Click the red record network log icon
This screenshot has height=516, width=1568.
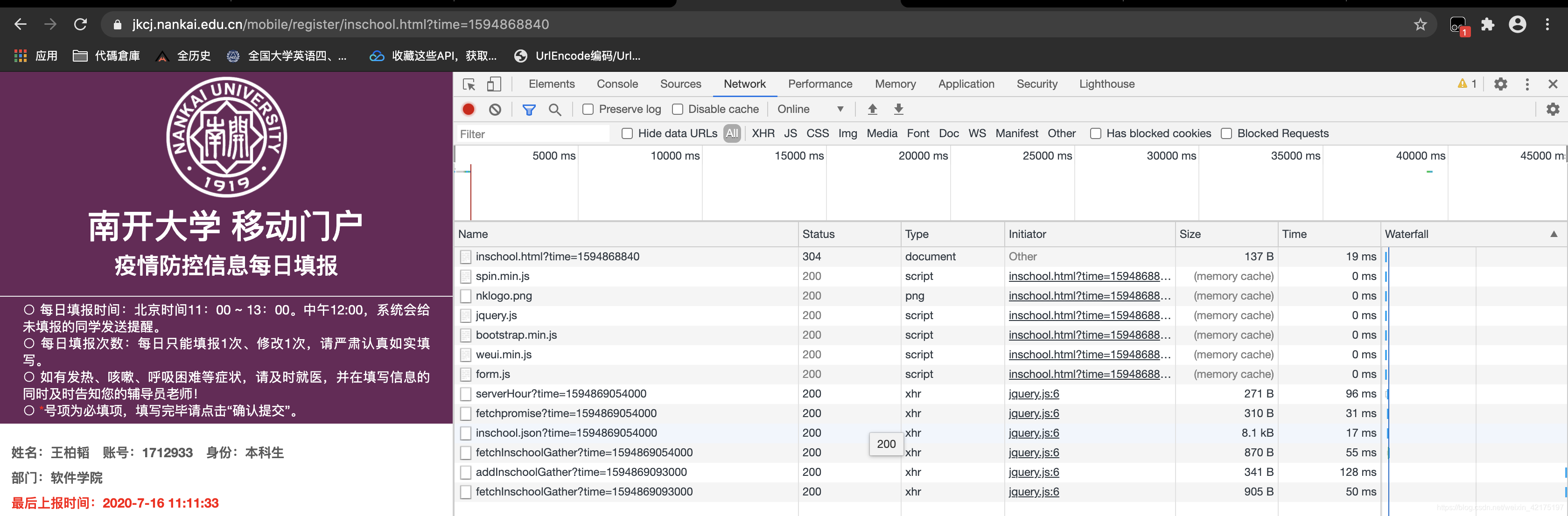pyautogui.click(x=468, y=109)
